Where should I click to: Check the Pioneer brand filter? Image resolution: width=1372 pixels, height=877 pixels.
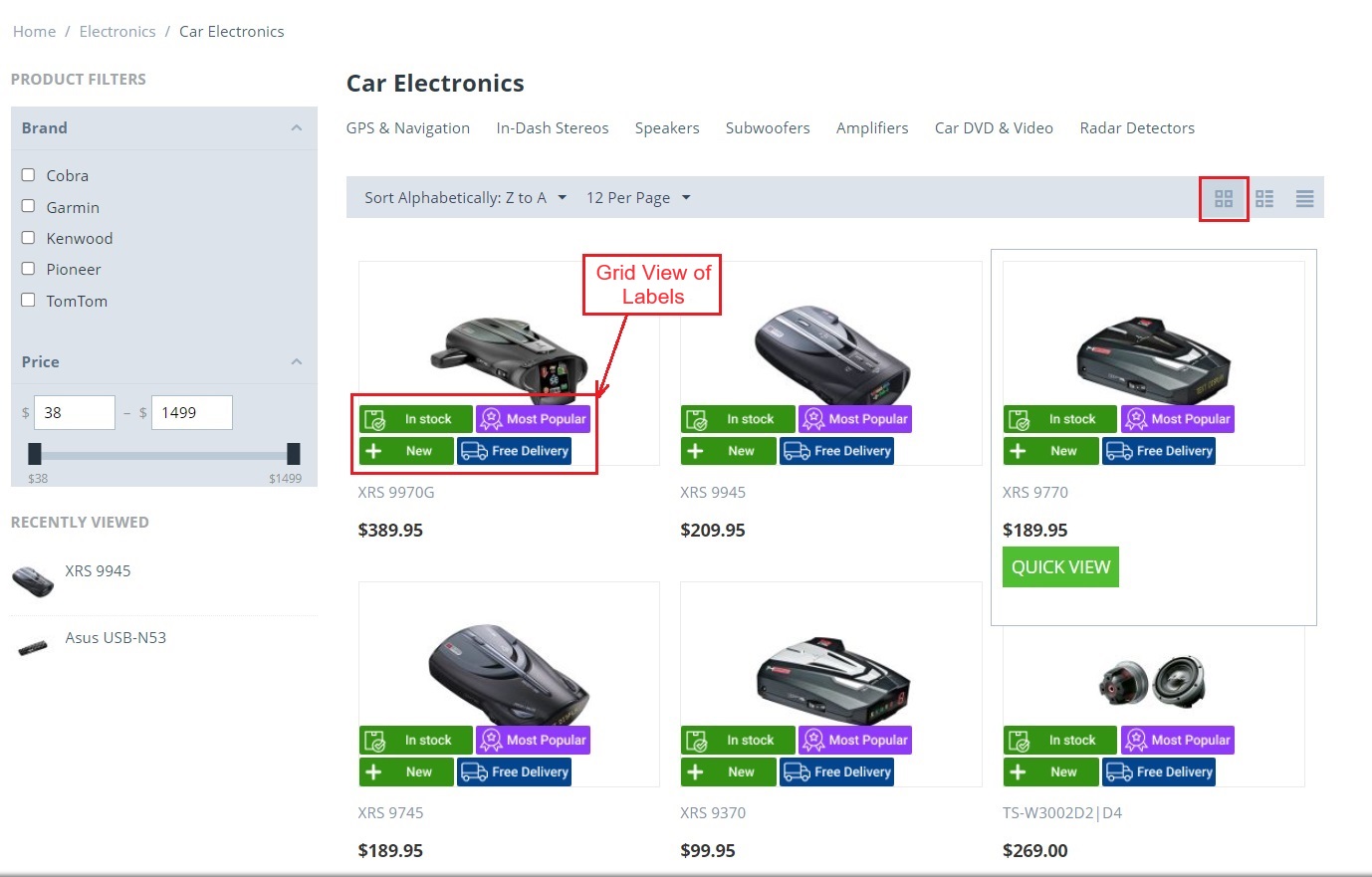coord(28,269)
